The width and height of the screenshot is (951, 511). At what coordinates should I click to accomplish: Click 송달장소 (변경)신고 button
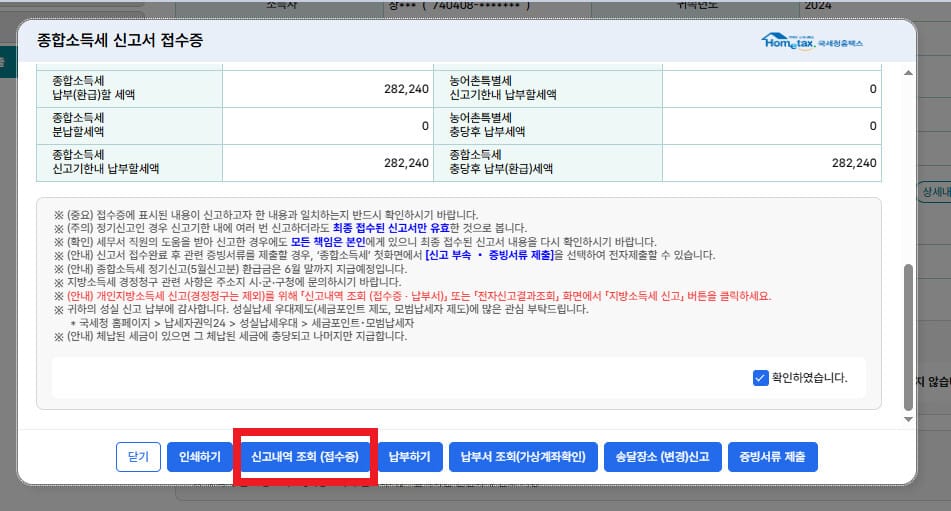pos(662,456)
